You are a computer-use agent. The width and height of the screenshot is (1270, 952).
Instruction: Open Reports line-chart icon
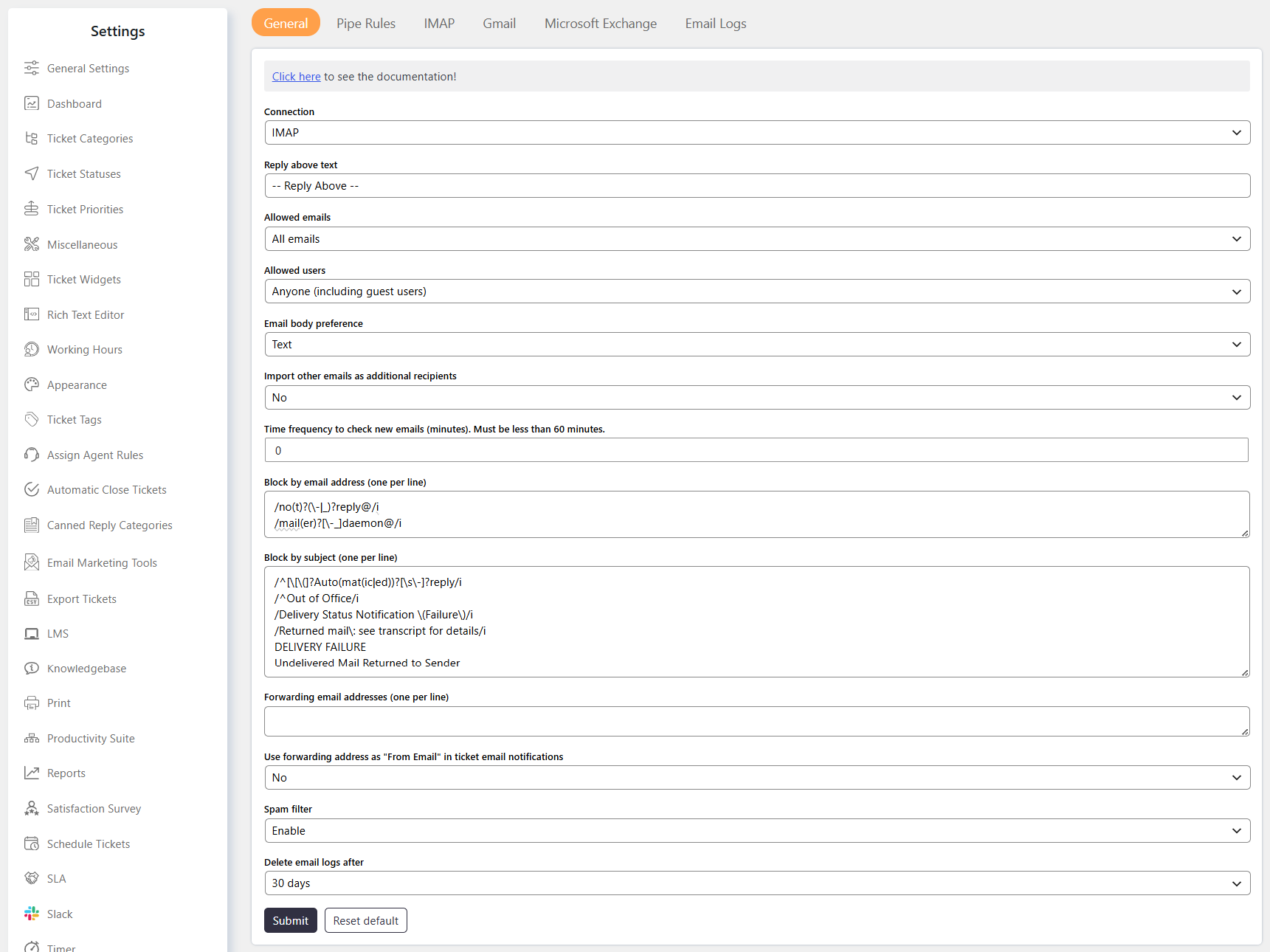click(31, 773)
